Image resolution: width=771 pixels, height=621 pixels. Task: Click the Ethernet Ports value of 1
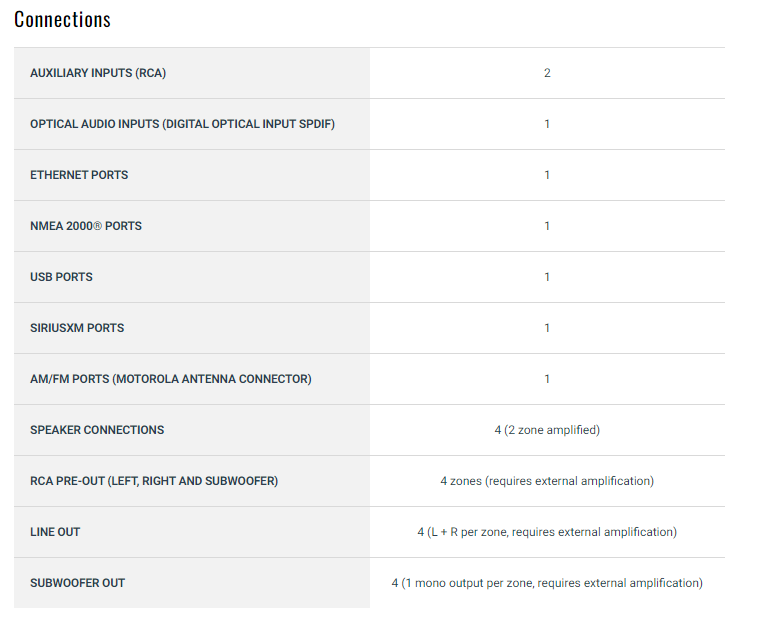coord(547,175)
